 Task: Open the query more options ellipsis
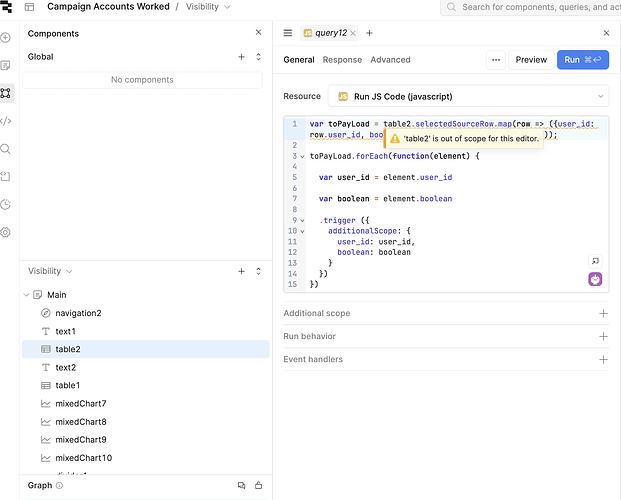click(x=496, y=60)
